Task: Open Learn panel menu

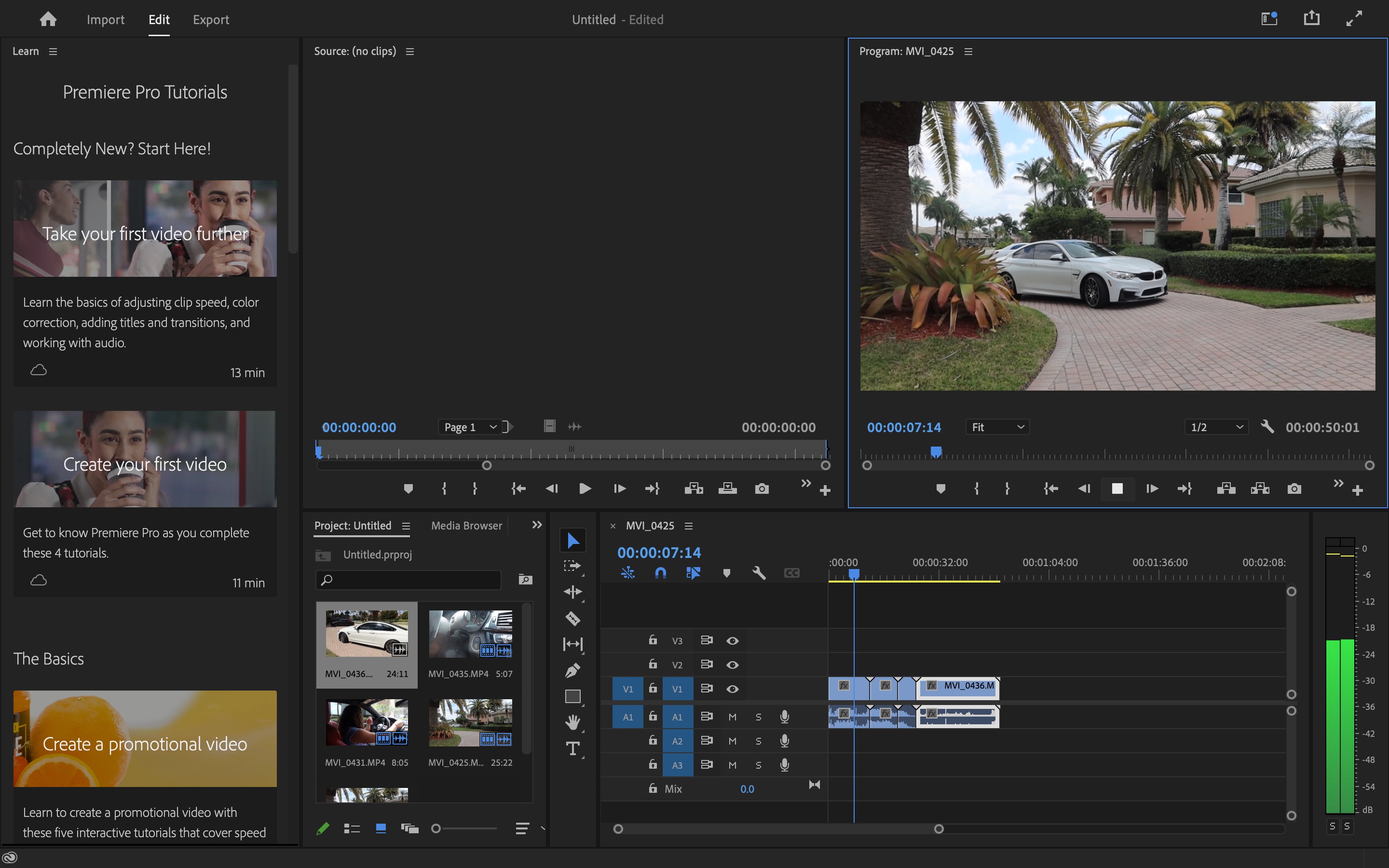Action: [53, 52]
